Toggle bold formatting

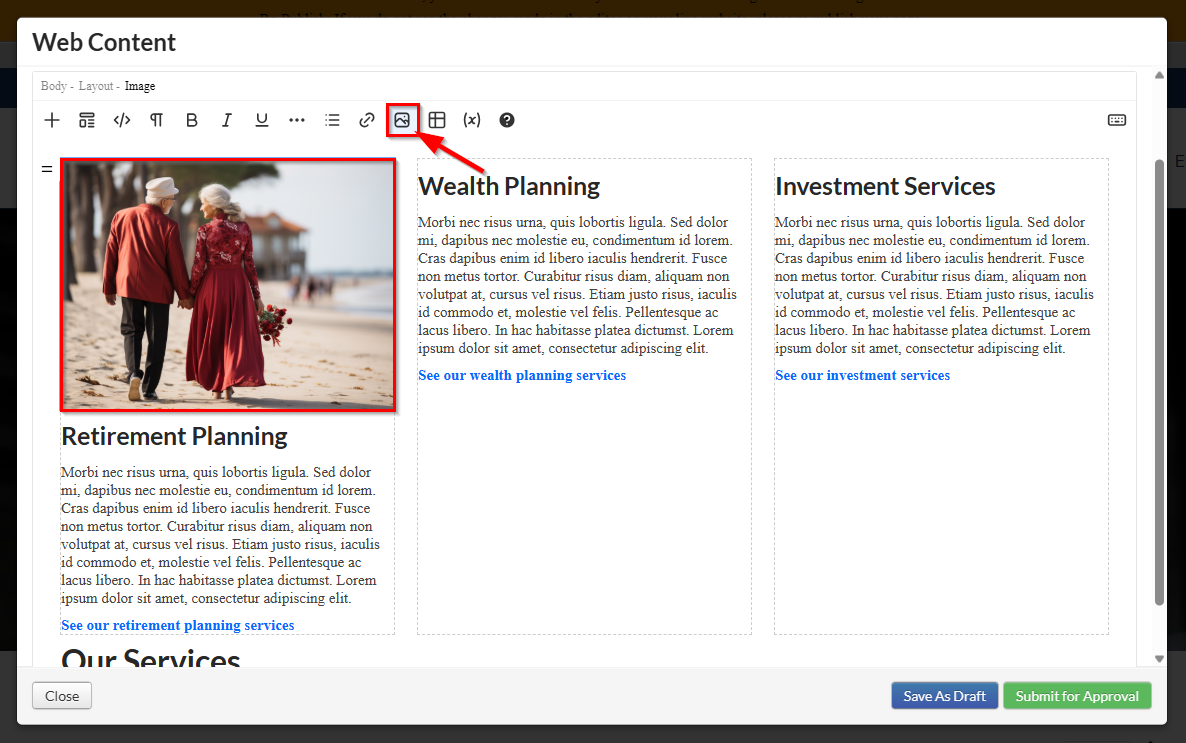[191, 120]
